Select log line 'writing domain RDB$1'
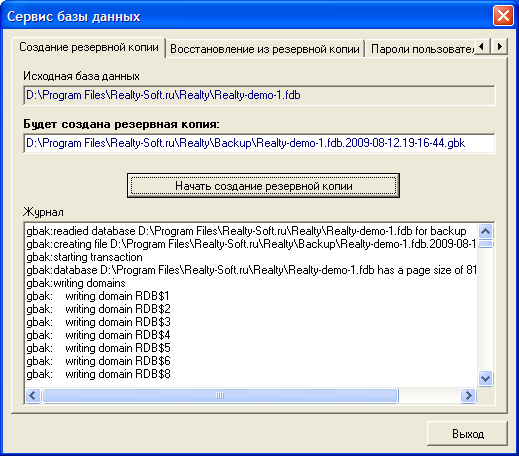519x456 pixels. [x=98, y=296]
